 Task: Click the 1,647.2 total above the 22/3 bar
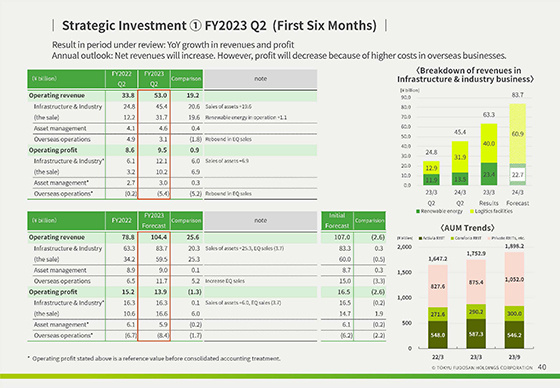click(x=438, y=259)
